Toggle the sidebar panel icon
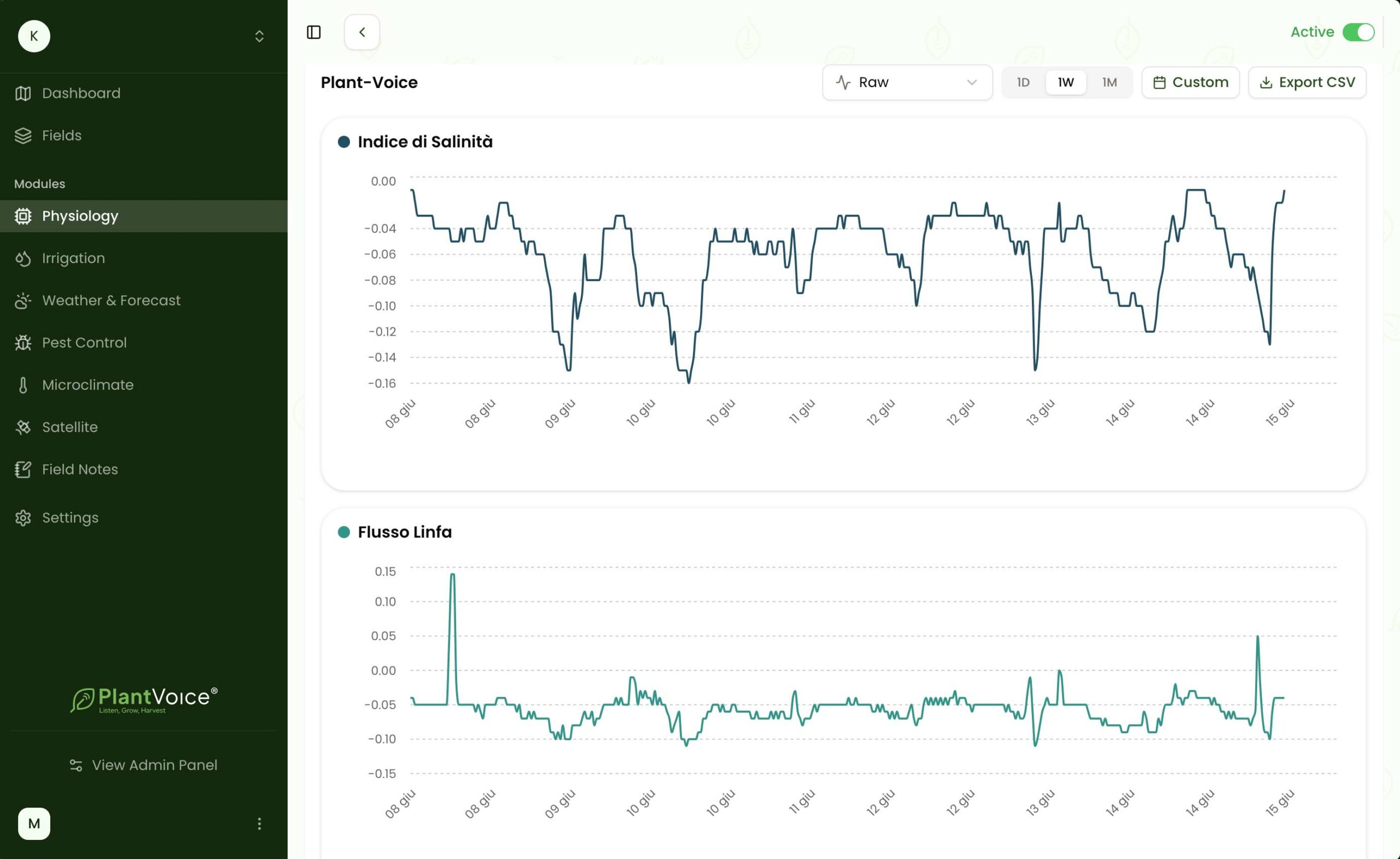Viewport: 1400px width, 859px height. coord(314,32)
